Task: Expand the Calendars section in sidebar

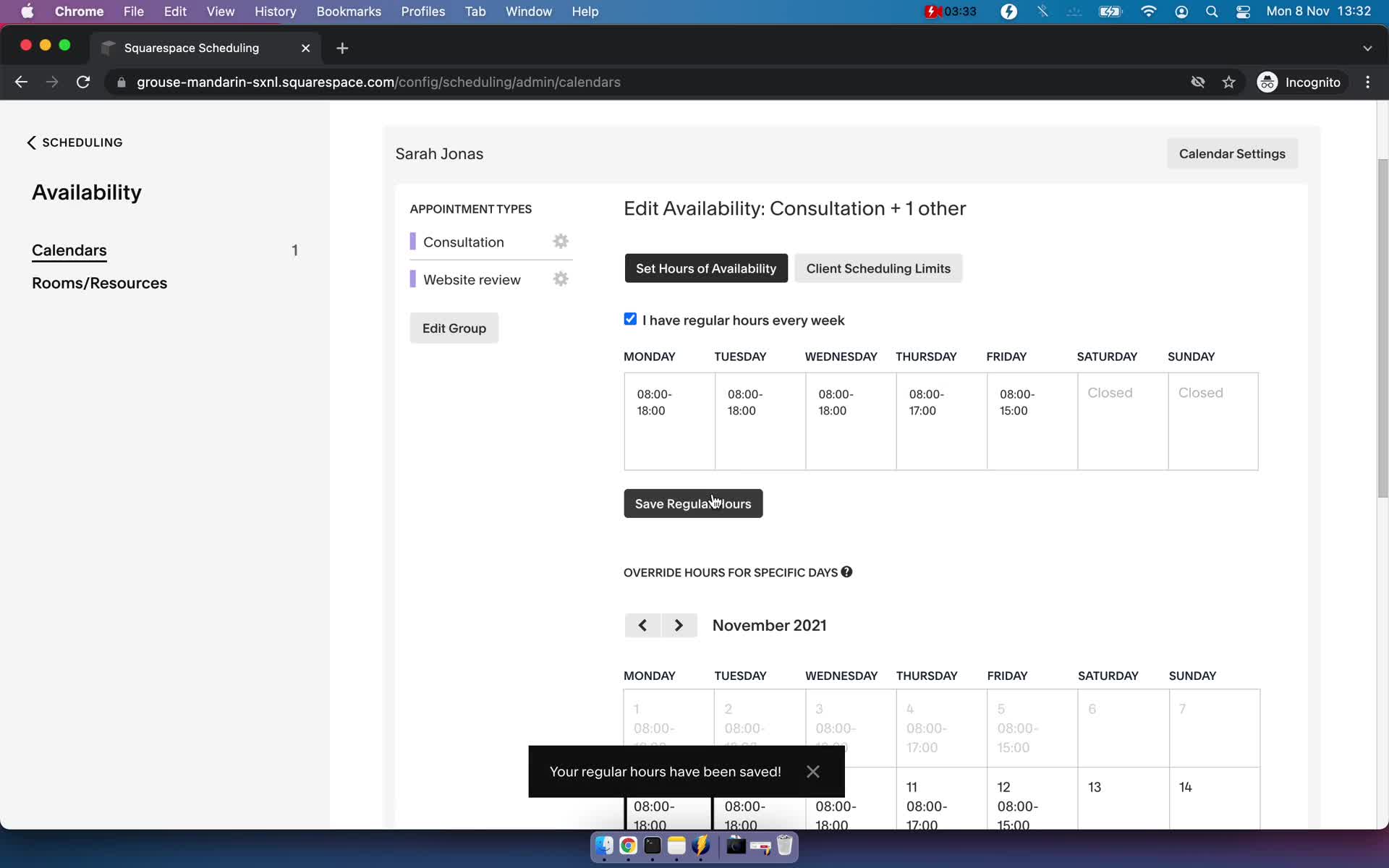Action: click(69, 249)
